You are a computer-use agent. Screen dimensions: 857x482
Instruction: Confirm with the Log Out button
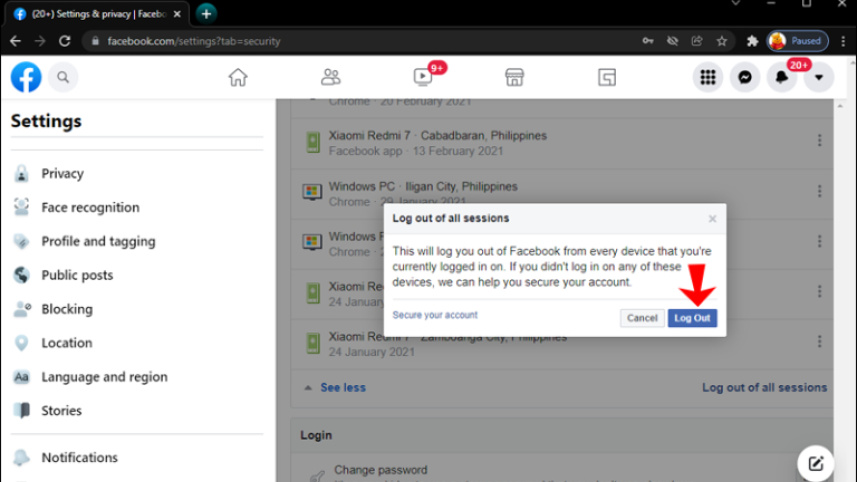click(x=692, y=318)
